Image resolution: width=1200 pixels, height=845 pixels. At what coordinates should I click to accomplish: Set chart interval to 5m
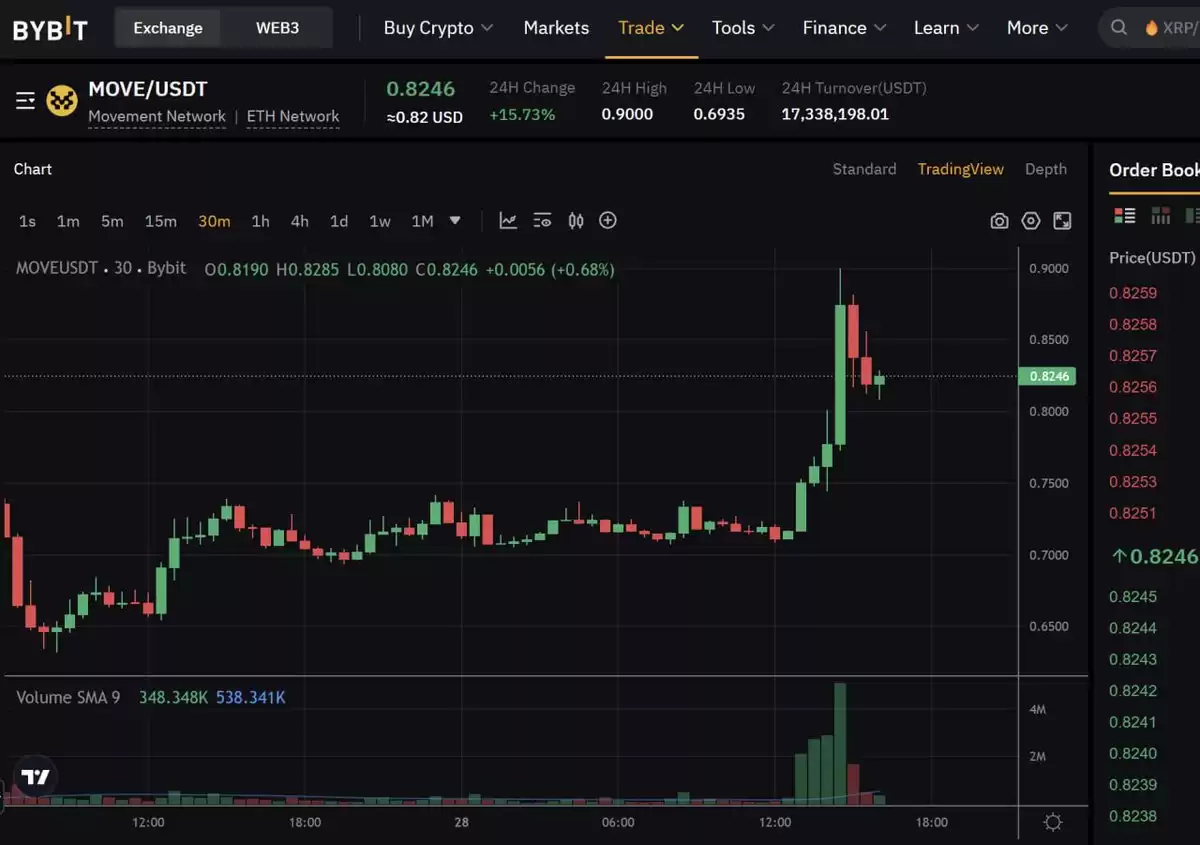pos(112,221)
